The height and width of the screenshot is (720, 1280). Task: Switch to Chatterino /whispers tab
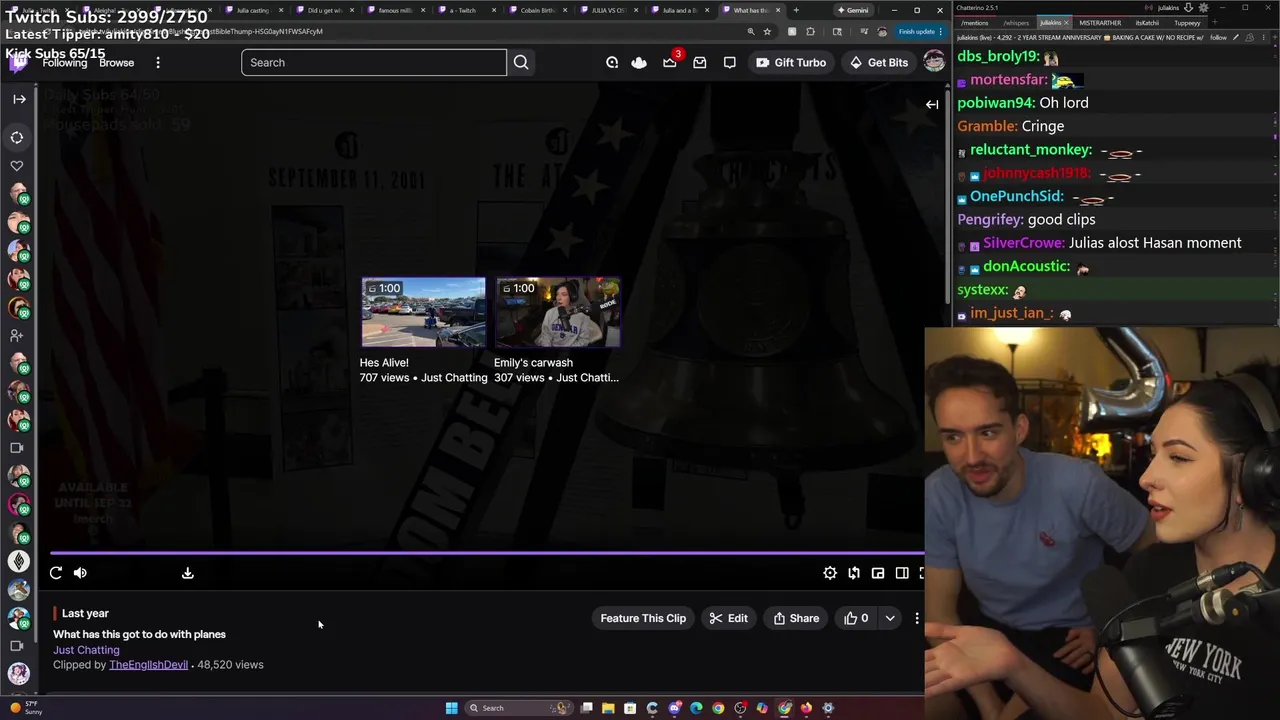pyautogui.click(x=1016, y=22)
